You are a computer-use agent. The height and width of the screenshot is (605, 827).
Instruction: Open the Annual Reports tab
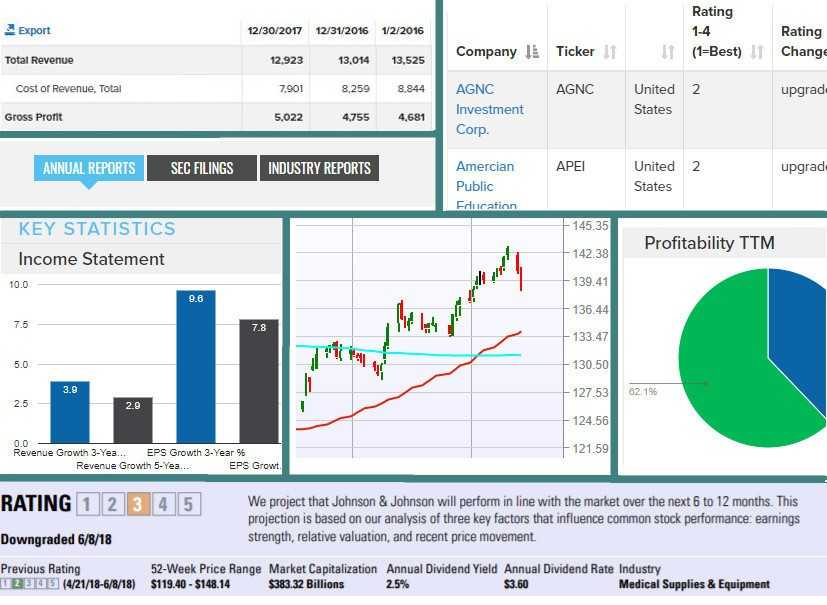point(89,168)
